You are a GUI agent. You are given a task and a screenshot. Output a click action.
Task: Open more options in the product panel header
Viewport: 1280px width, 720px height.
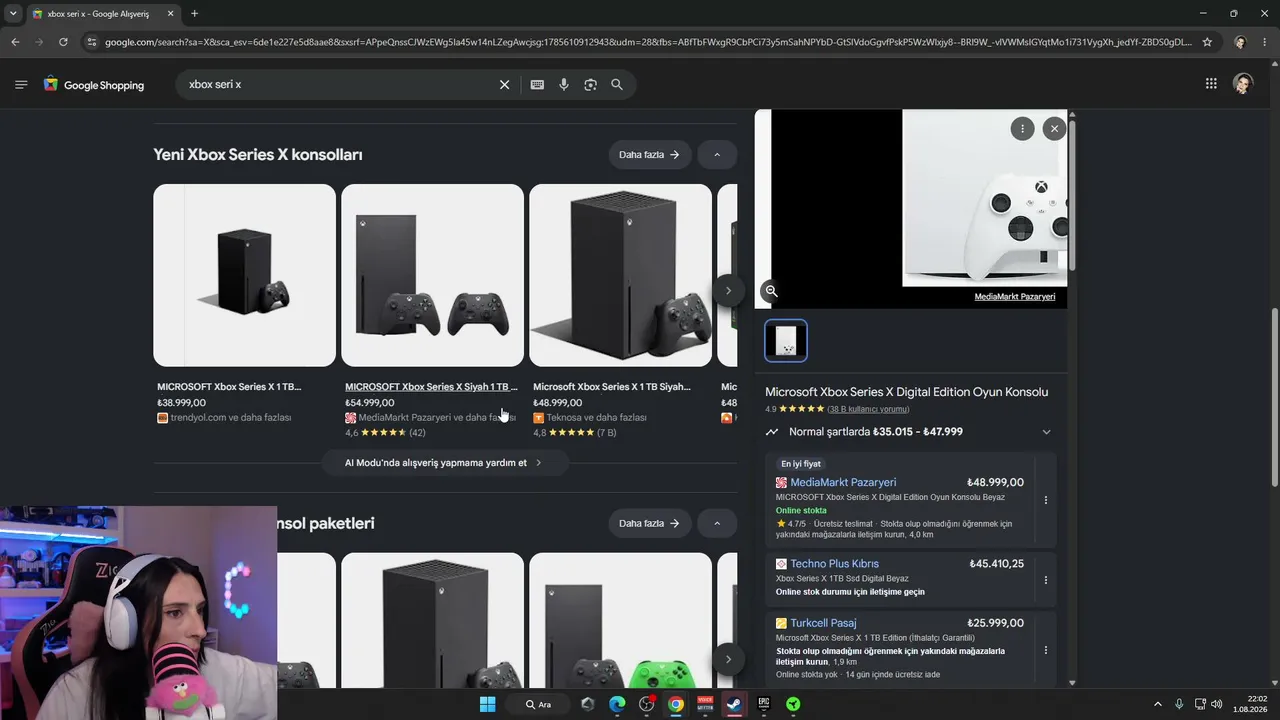[x=1022, y=128]
